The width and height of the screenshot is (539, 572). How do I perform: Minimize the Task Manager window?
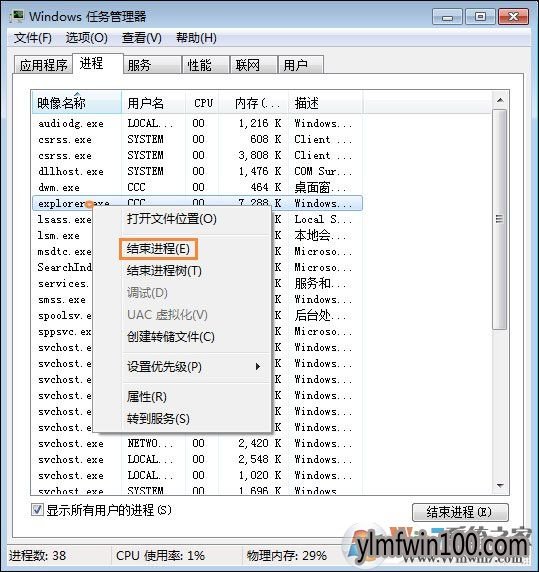[x=447, y=17]
